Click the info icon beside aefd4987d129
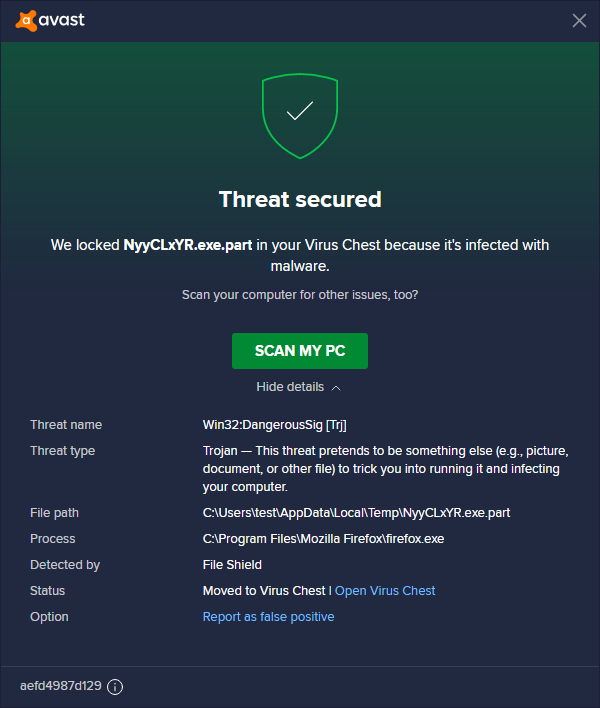This screenshot has width=600, height=708. (x=115, y=687)
